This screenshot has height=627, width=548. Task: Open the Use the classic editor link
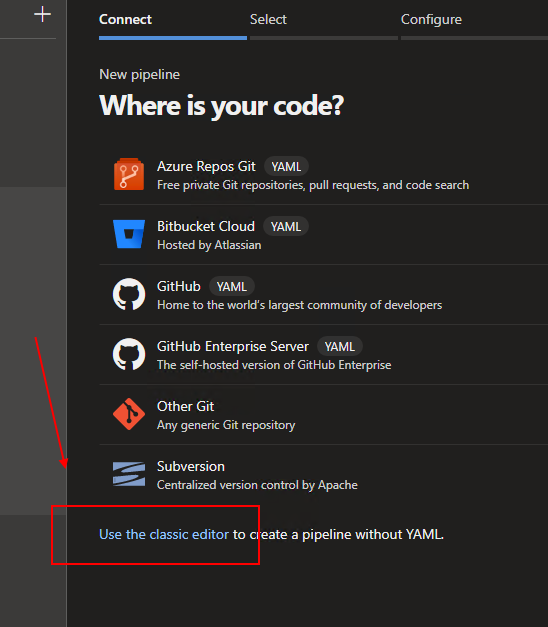point(164,534)
